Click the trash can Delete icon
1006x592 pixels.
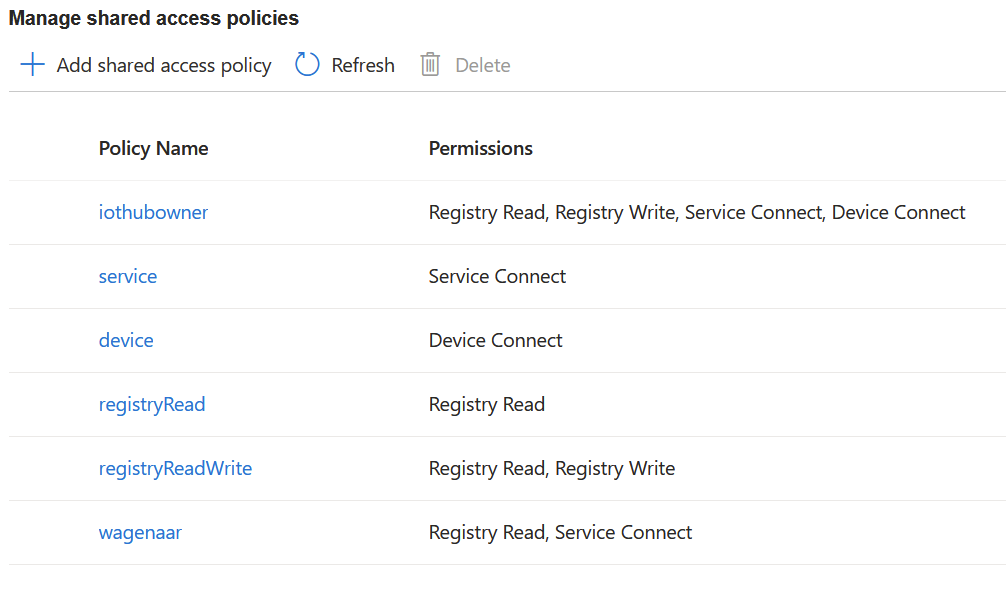pos(430,65)
